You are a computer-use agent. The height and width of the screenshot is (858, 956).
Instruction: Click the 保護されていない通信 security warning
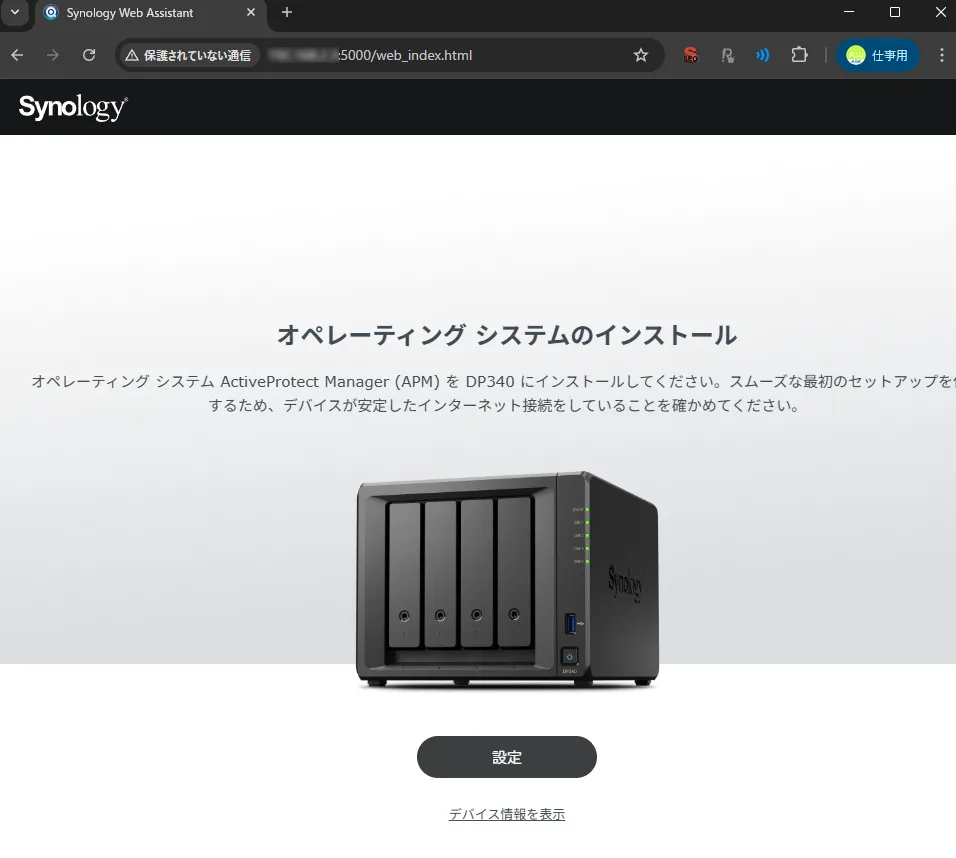(x=188, y=55)
